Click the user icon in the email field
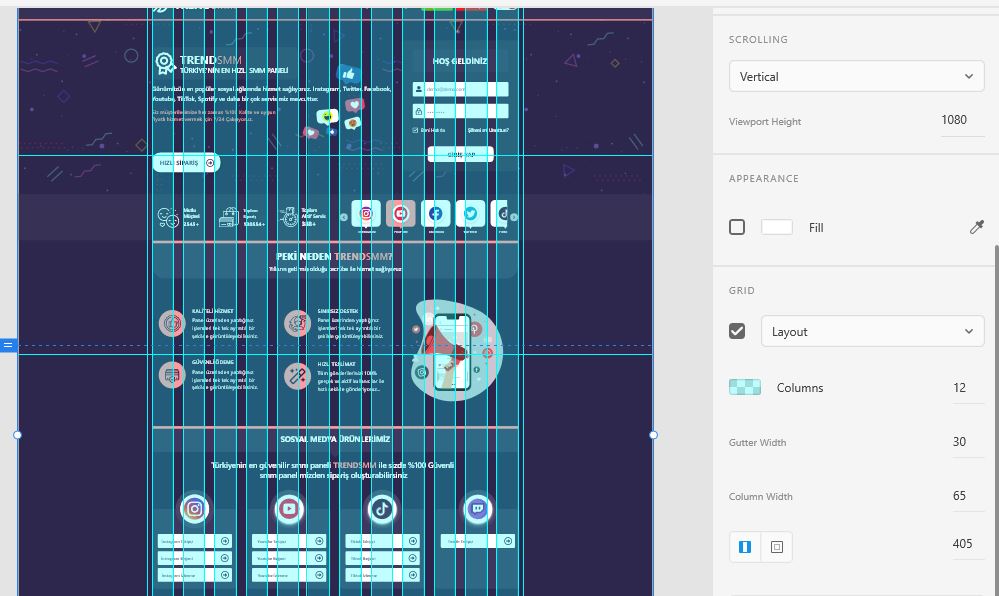 click(419, 89)
